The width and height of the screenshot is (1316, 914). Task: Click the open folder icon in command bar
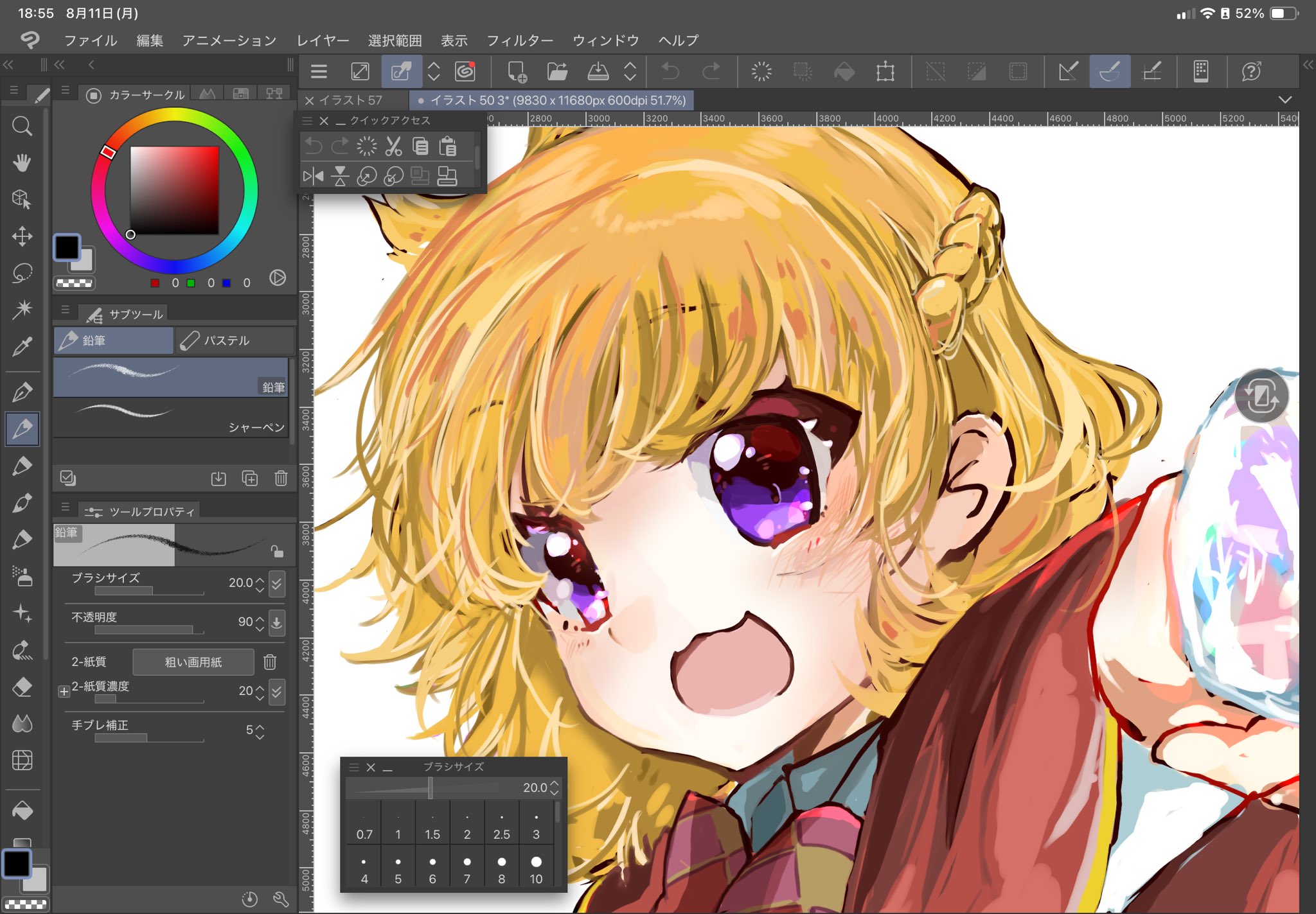pyautogui.click(x=557, y=71)
